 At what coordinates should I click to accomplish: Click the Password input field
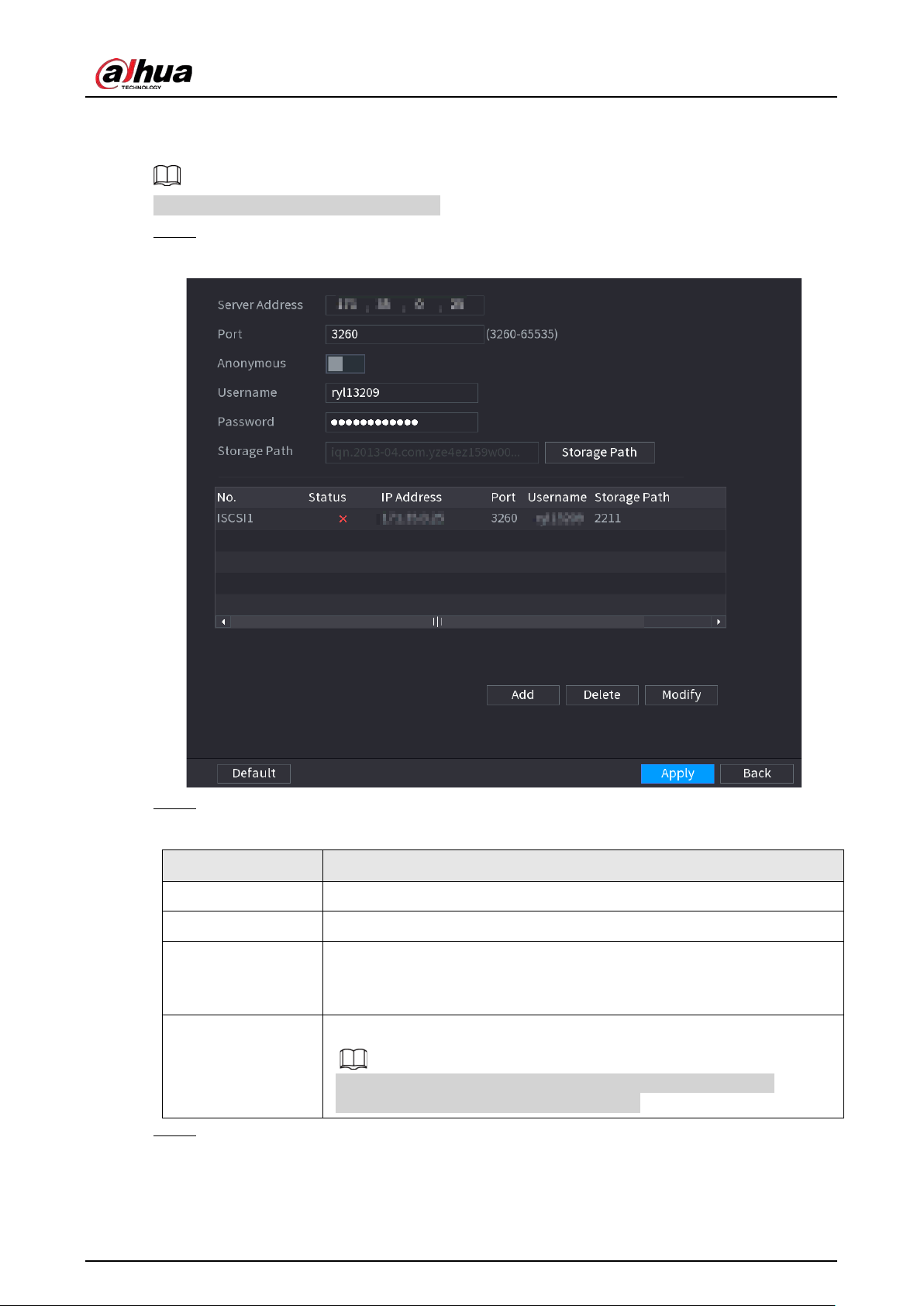(402, 422)
